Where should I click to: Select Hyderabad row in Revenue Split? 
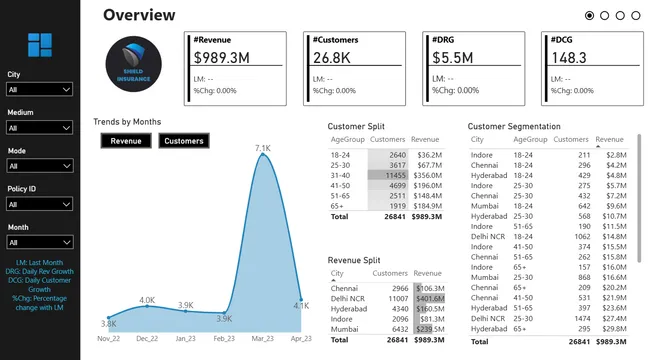[x=388, y=309]
